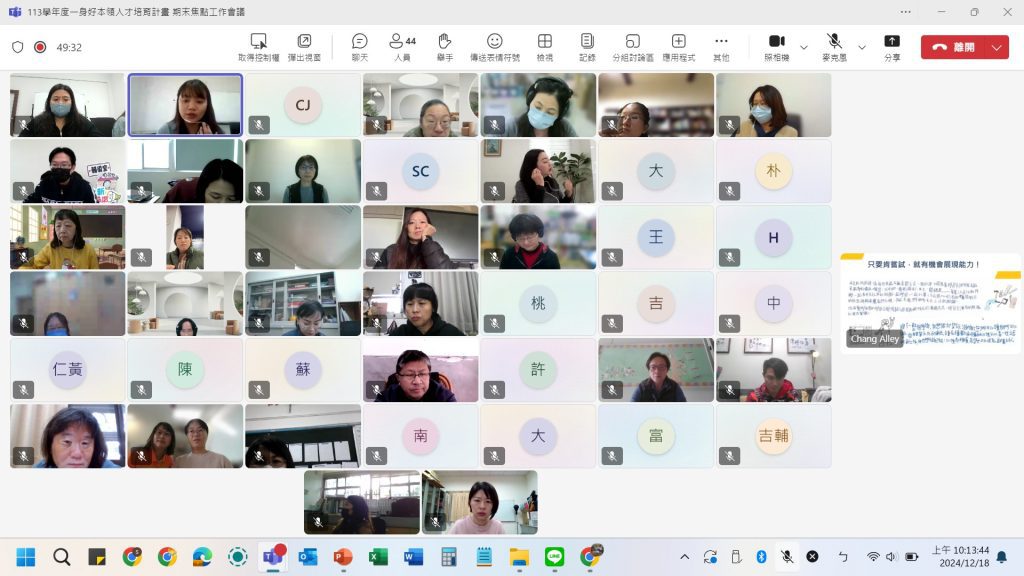Raise hand using 舉手 icon
This screenshot has height=576, width=1024.
445,46
